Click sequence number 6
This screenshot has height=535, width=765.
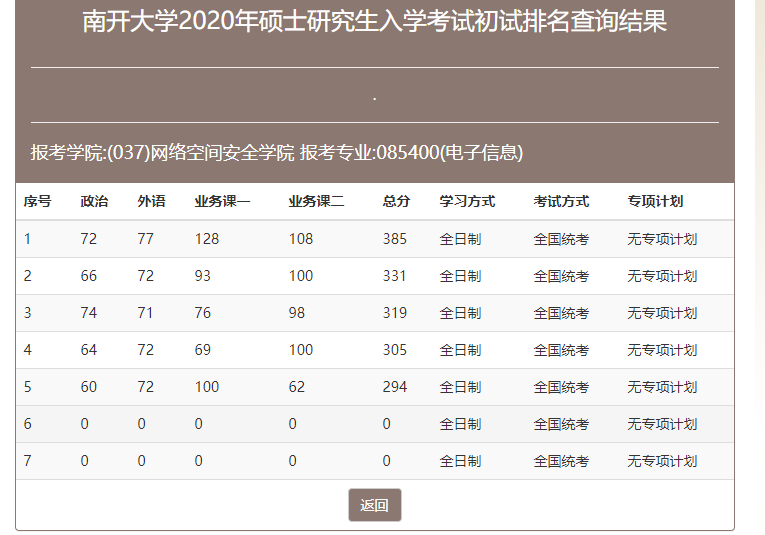(x=28, y=424)
